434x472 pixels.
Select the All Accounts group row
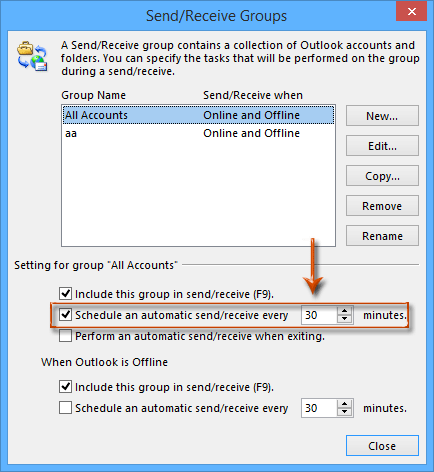198,115
